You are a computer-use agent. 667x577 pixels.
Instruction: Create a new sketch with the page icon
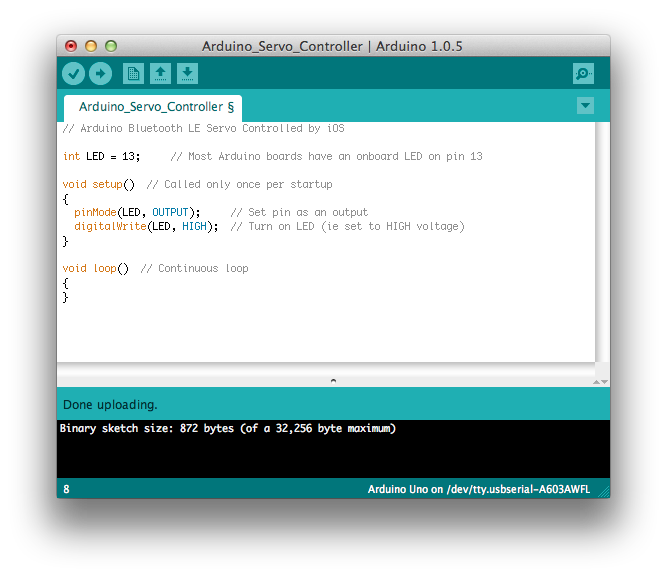pyautogui.click(x=133, y=74)
